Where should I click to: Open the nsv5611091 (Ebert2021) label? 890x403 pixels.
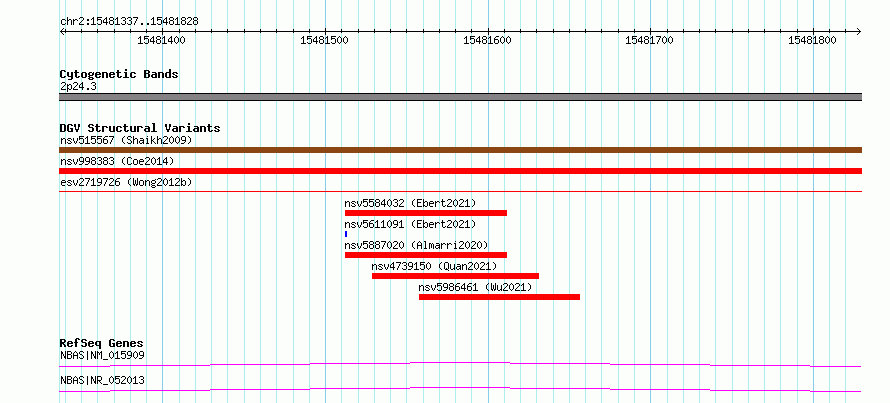point(410,224)
